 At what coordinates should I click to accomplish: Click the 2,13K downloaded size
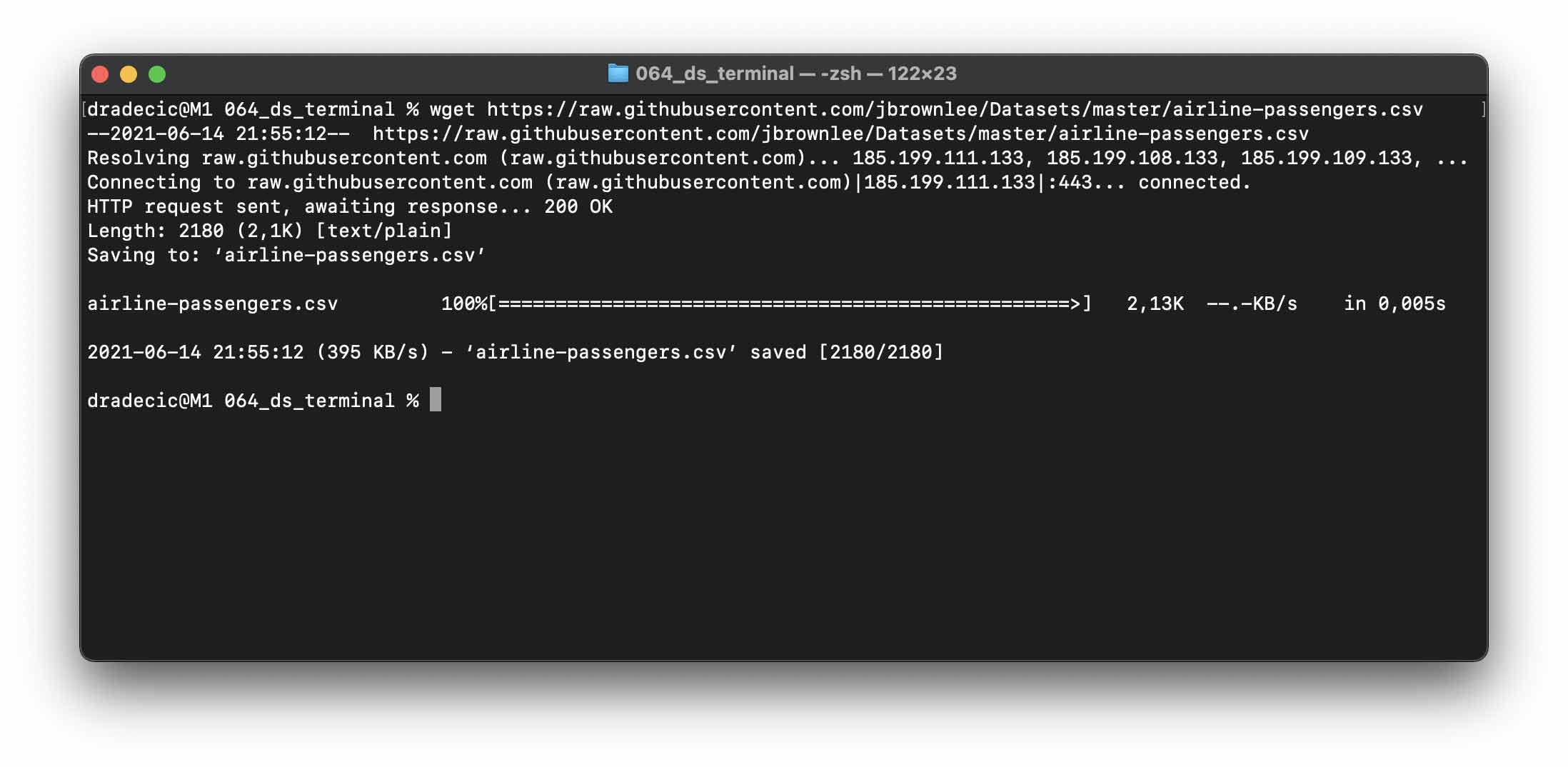click(x=1155, y=304)
